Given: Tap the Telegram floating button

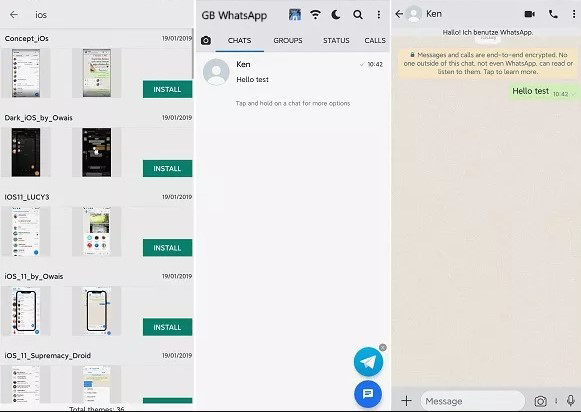Looking at the screenshot, I should click(368, 362).
